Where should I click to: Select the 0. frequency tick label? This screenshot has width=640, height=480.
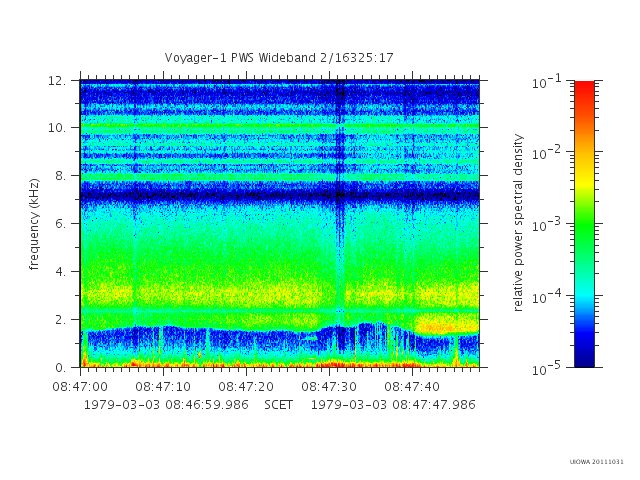[x=60, y=368]
